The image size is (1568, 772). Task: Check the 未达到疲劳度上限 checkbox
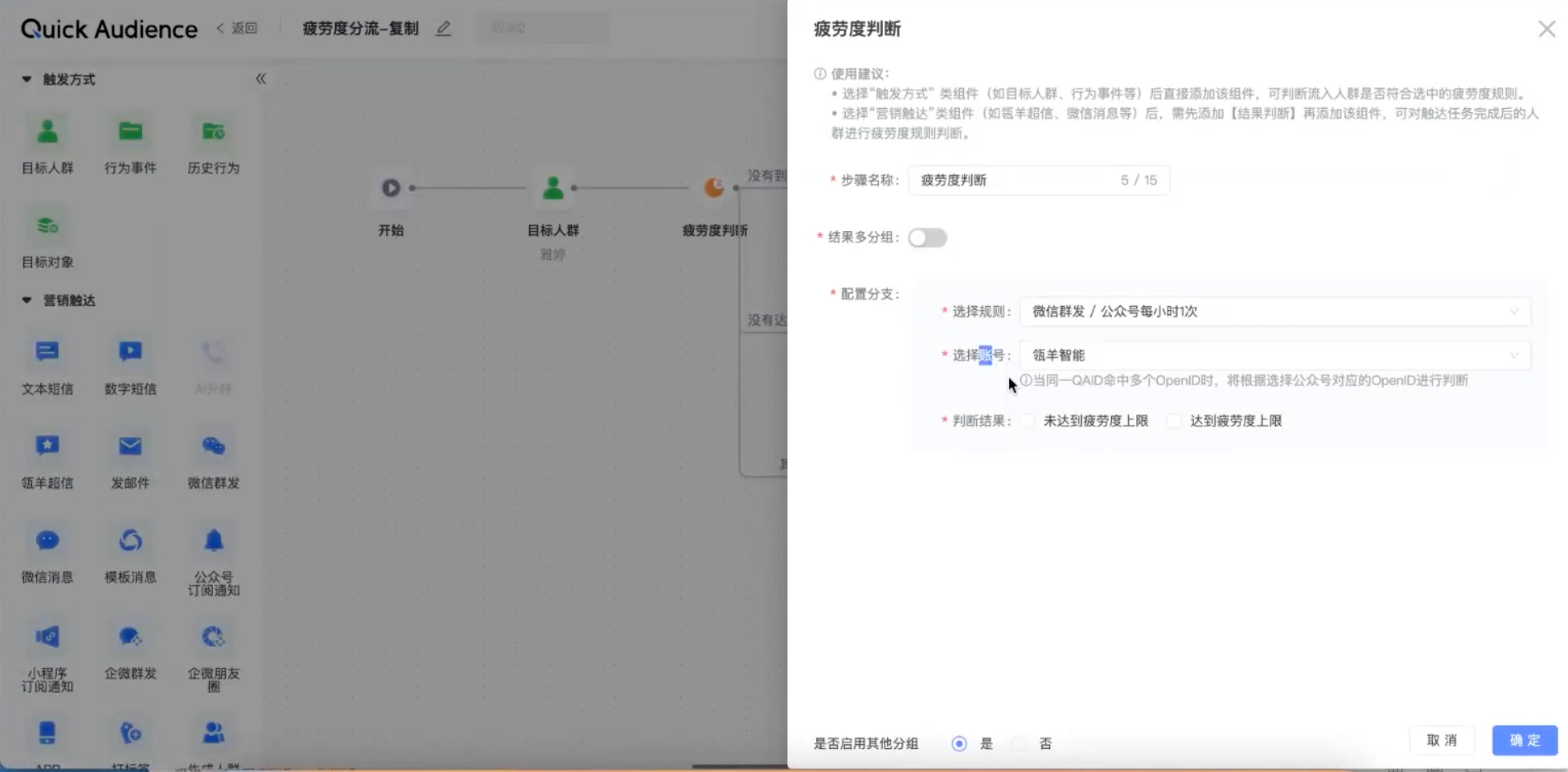[1027, 421]
